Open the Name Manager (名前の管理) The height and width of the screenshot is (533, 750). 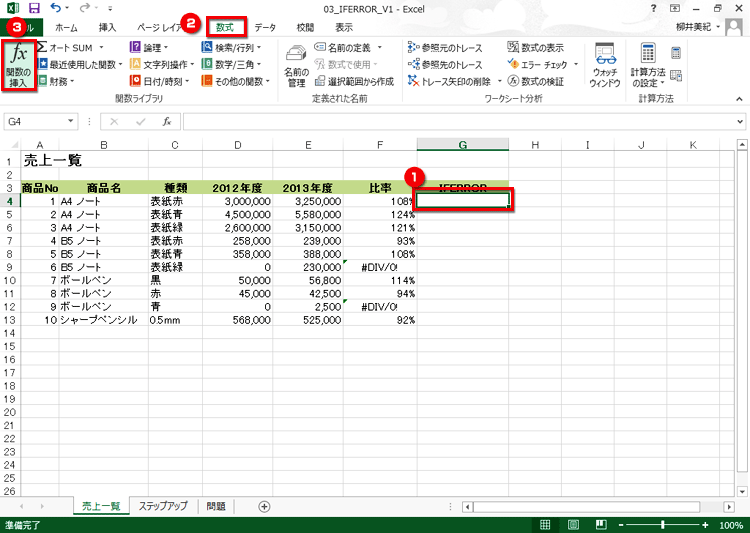[296, 66]
